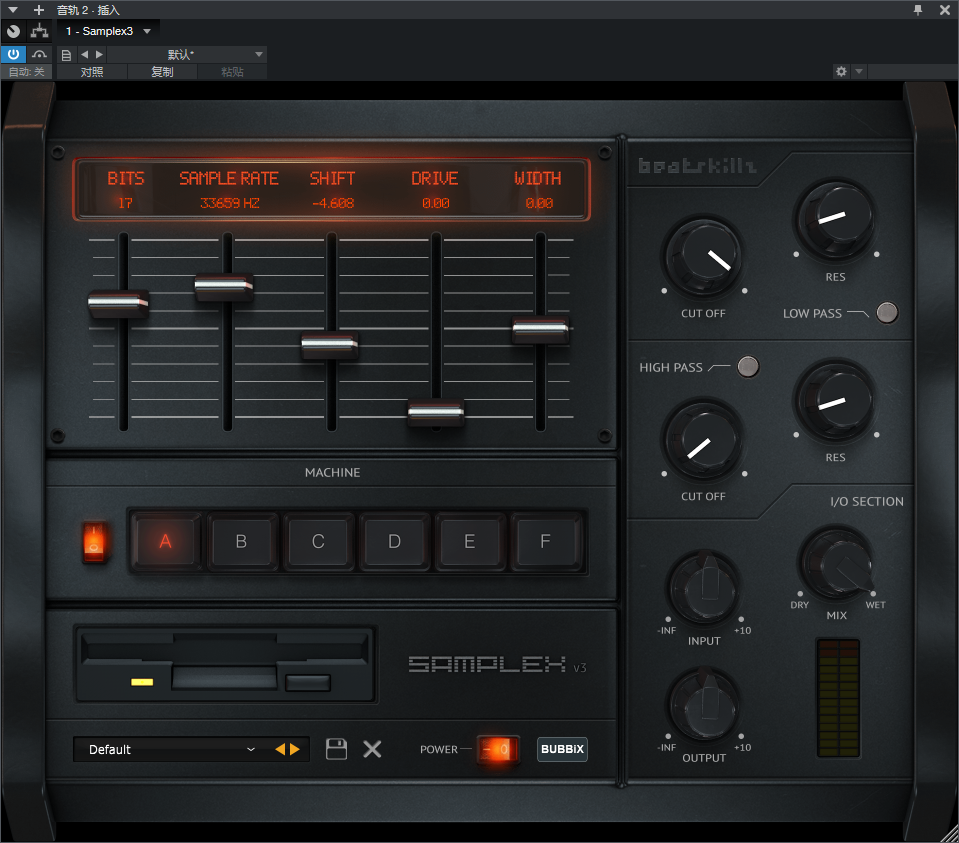Click the automation mode curve icon

click(40, 54)
